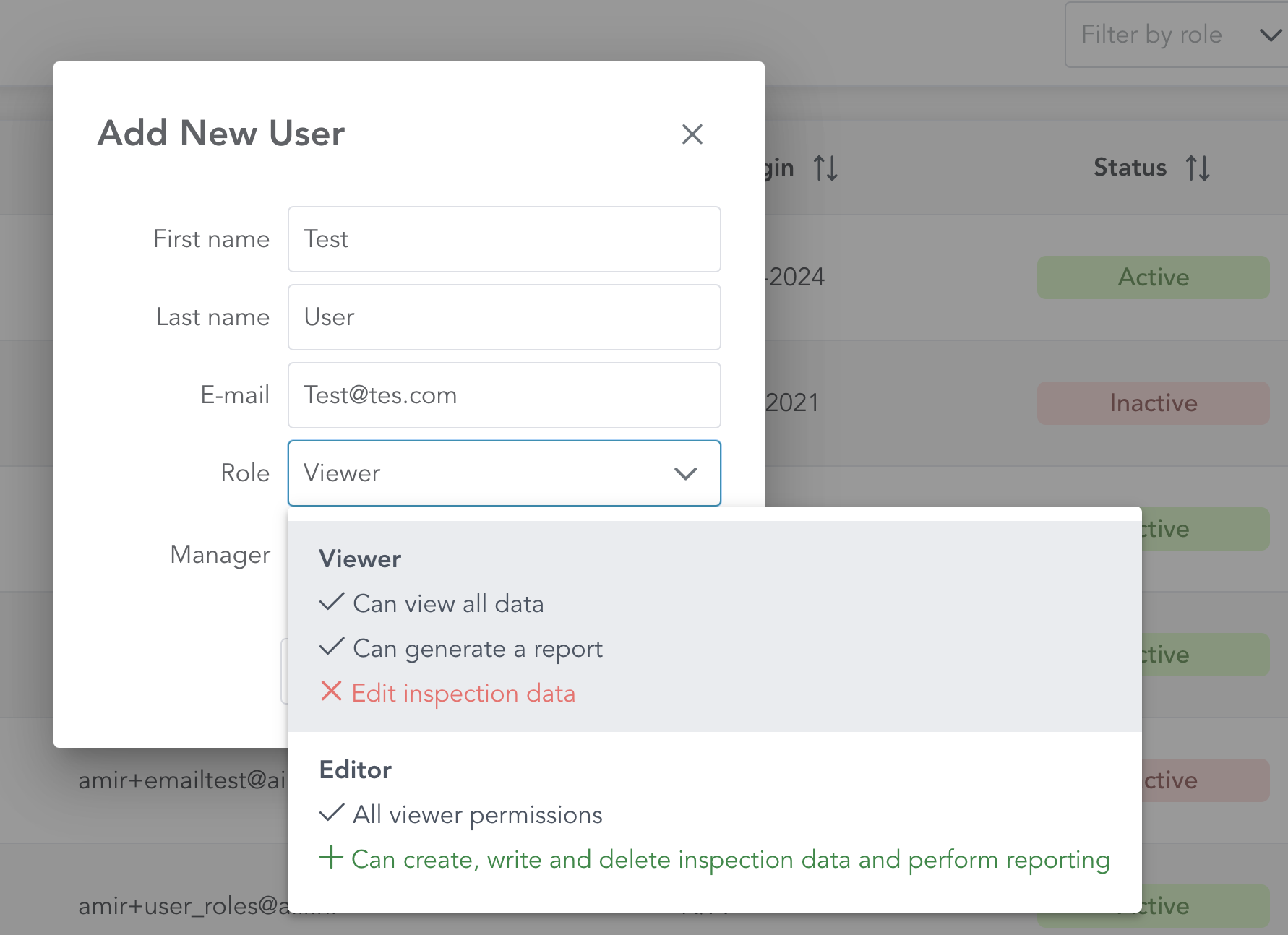Click the checkmark beside All viewer permissions
The height and width of the screenshot is (935, 1288).
pos(331,813)
